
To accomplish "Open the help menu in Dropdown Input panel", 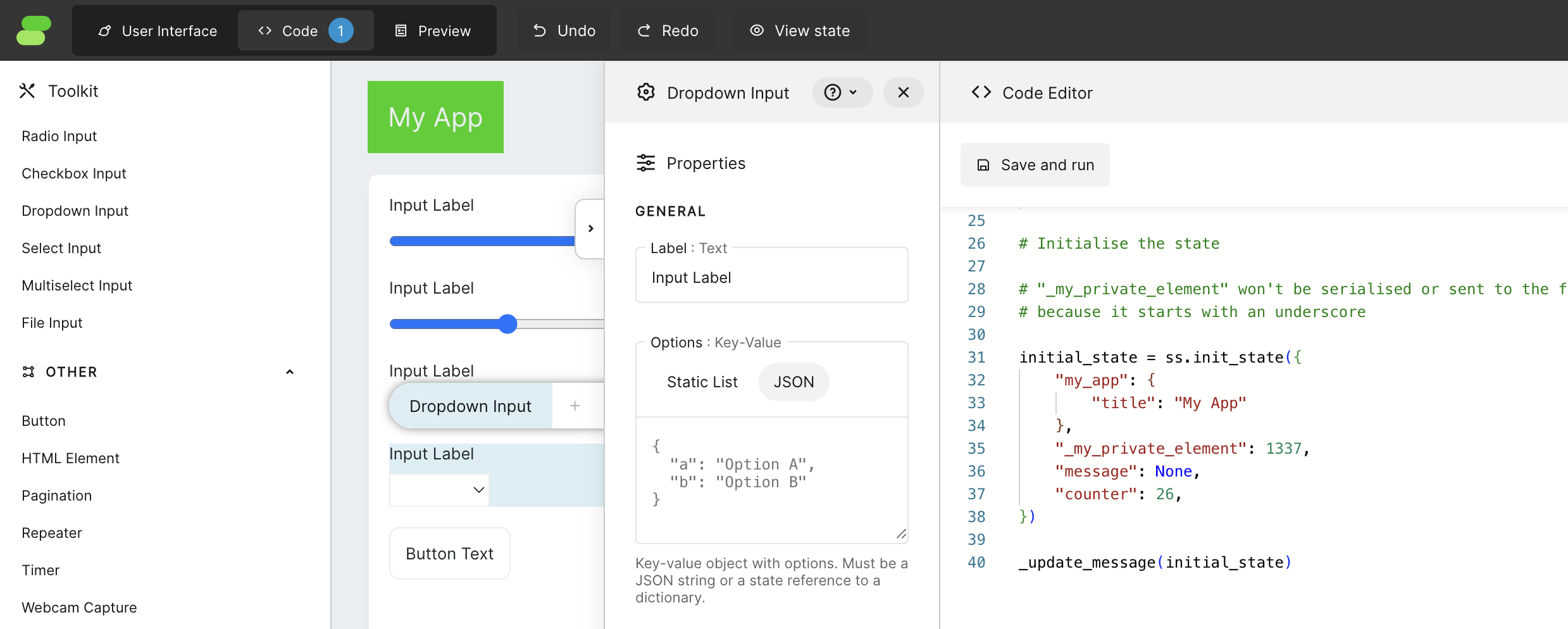I will click(842, 92).
